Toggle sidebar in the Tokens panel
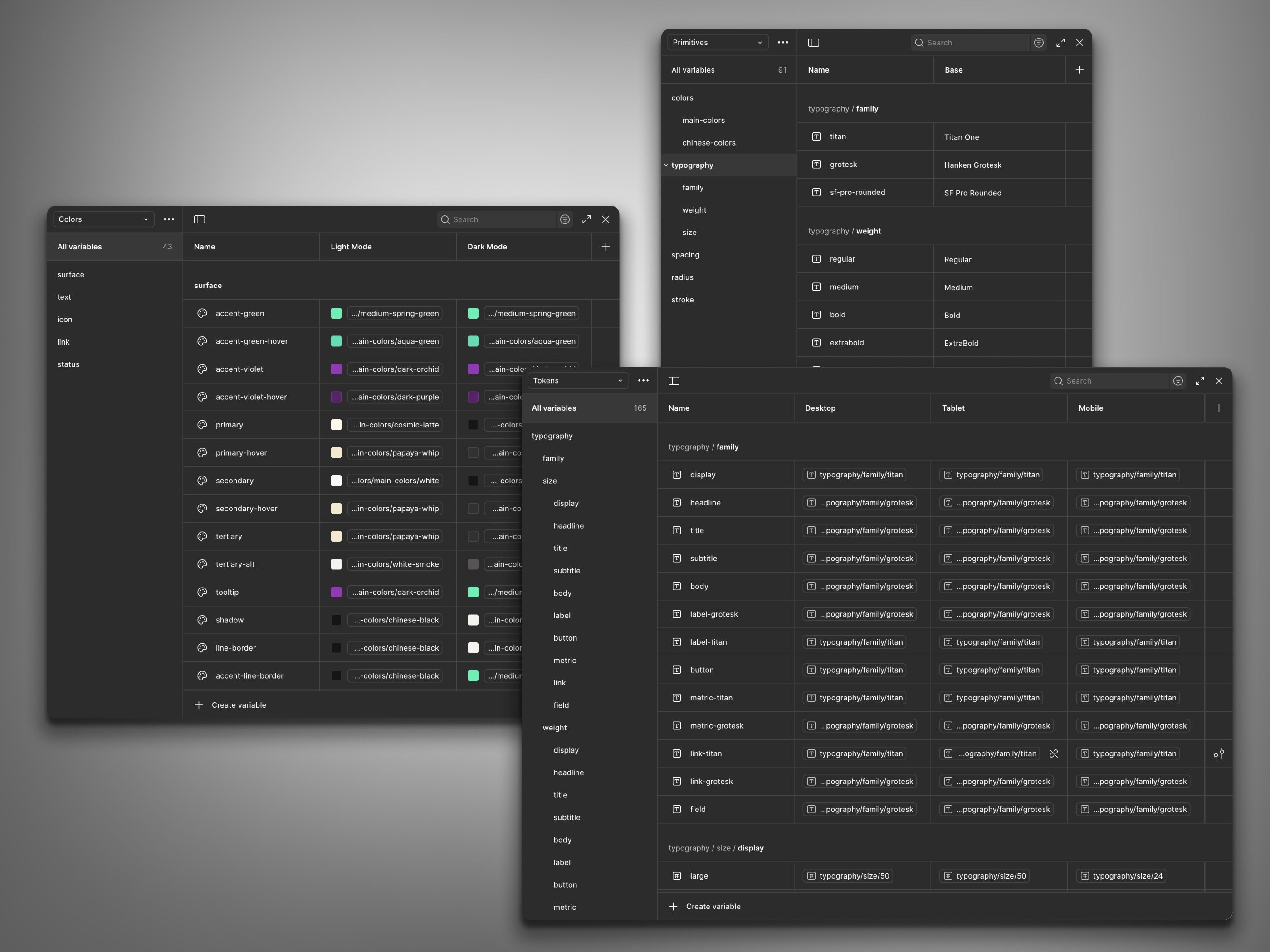The width and height of the screenshot is (1270, 952). (674, 380)
